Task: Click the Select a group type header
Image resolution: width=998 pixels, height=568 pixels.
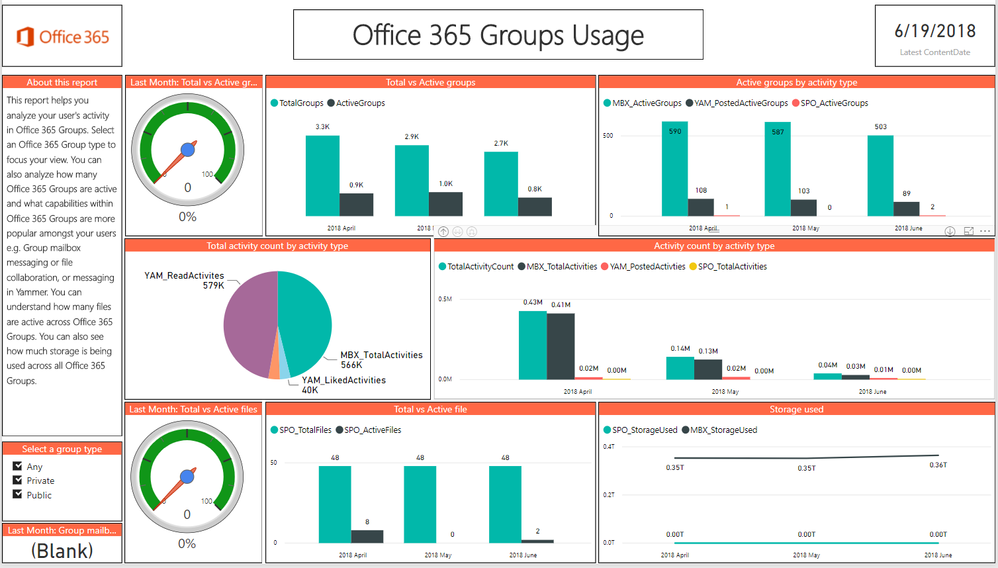Action: tap(62, 449)
